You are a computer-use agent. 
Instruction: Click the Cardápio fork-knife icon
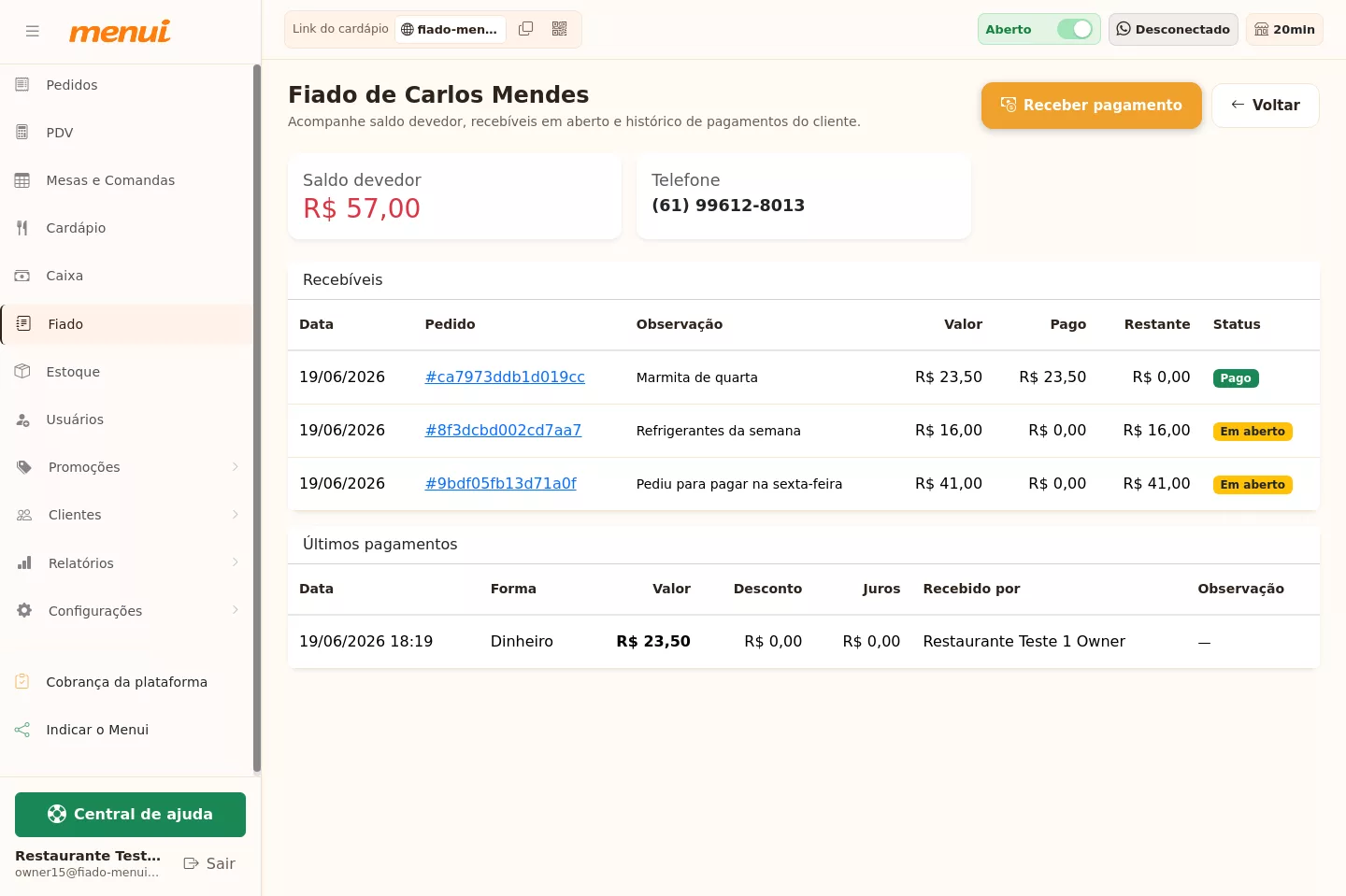(22, 228)
